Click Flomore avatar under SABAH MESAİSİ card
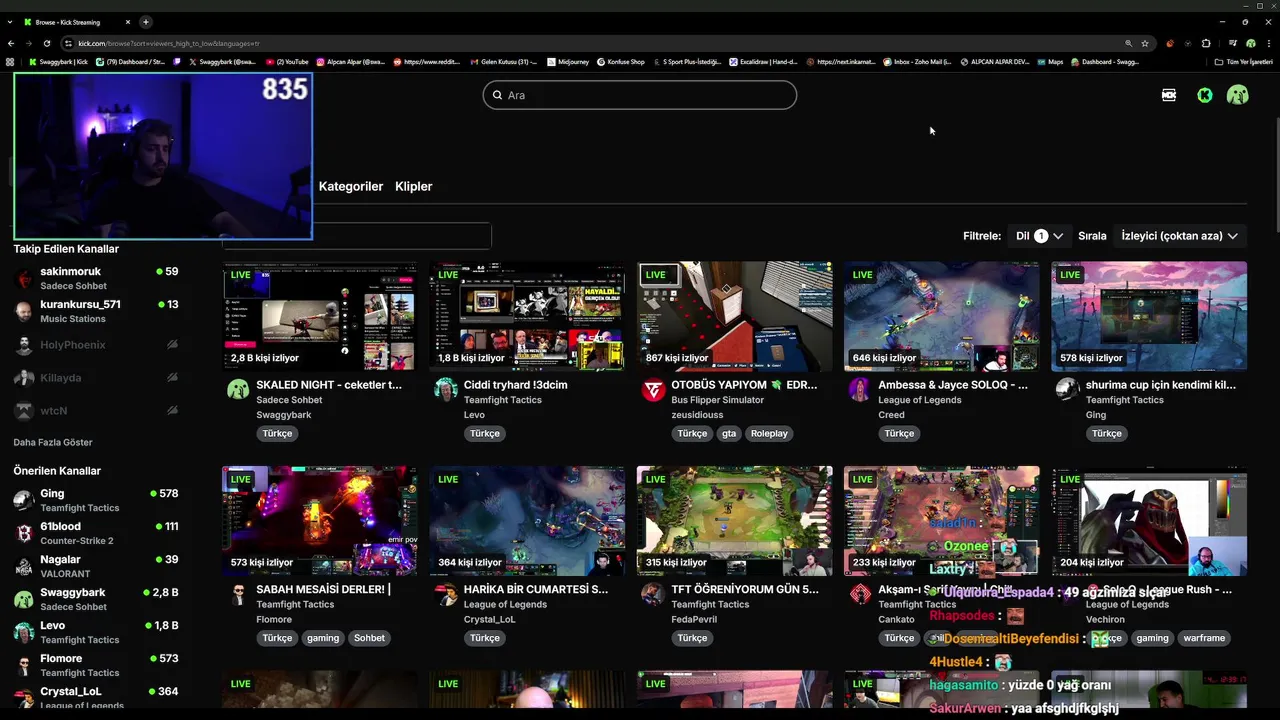1280x720 pixels. tap(238, 595)
